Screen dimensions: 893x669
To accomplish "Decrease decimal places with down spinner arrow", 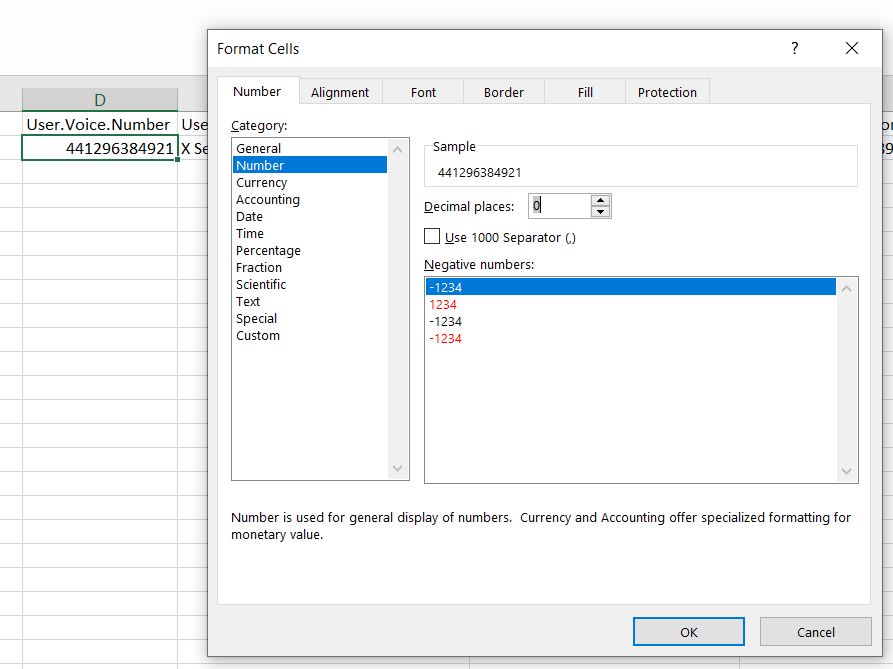I will click(600, 212).
